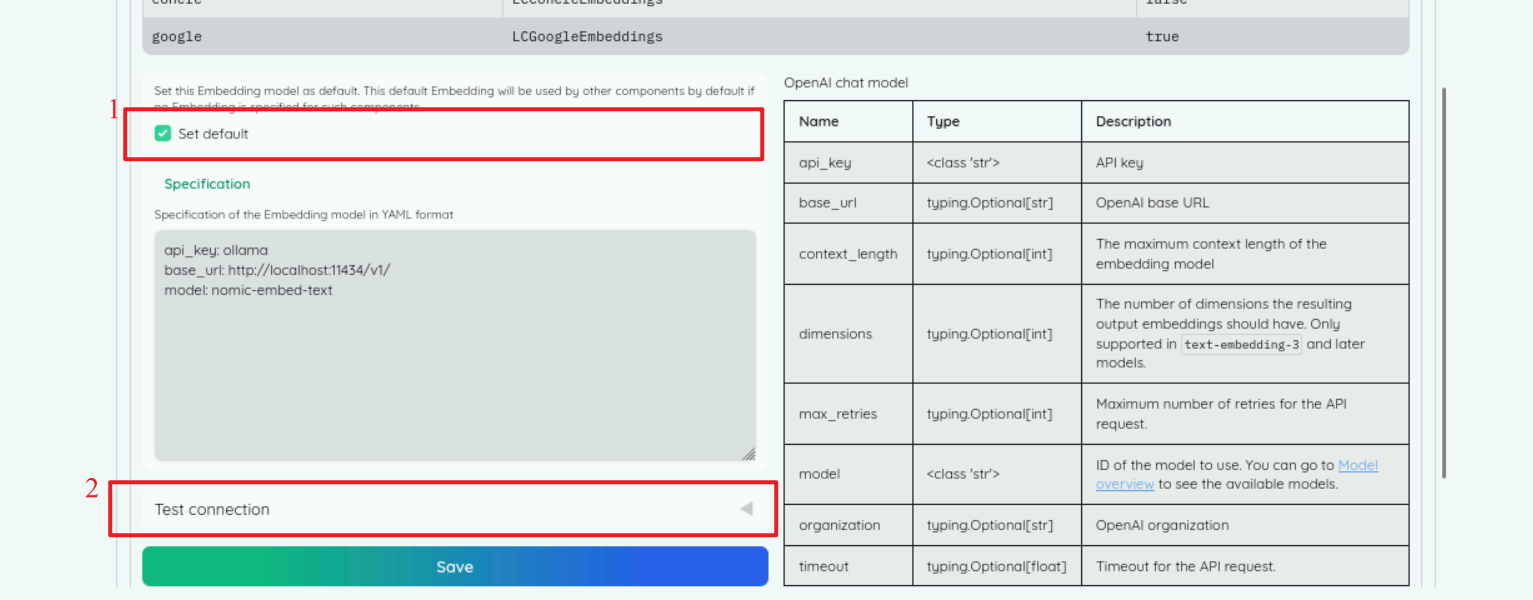Click the typing.Optional[float] type cell
Image resolution: width=1533 pixels, height=600 pixels.
tap(997, 566)
